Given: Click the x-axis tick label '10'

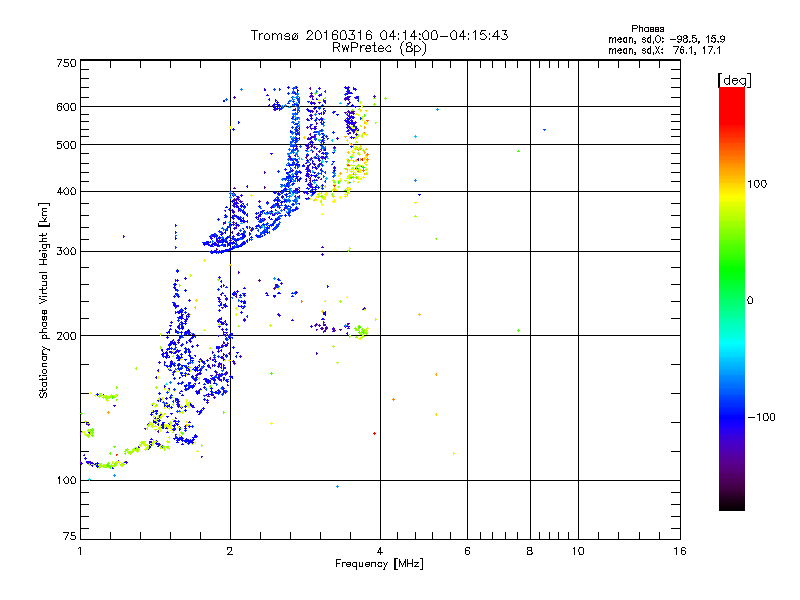Looking at the screenshot, I should pyautogui.click(x=578, y=551).
